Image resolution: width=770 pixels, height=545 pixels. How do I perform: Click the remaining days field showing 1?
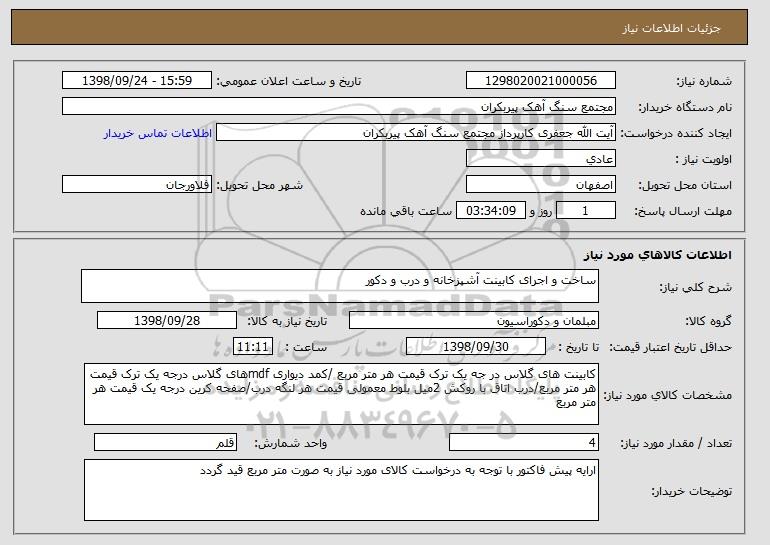point(586,211)
